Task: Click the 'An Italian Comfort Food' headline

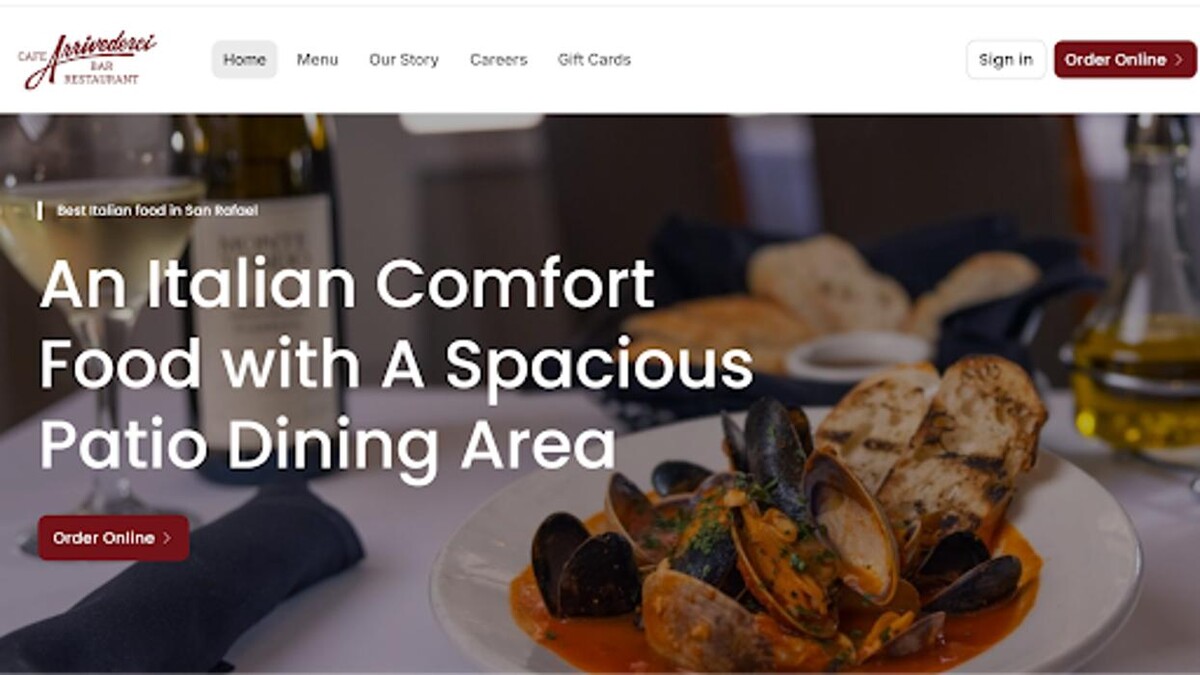Action: pos(396,365)
